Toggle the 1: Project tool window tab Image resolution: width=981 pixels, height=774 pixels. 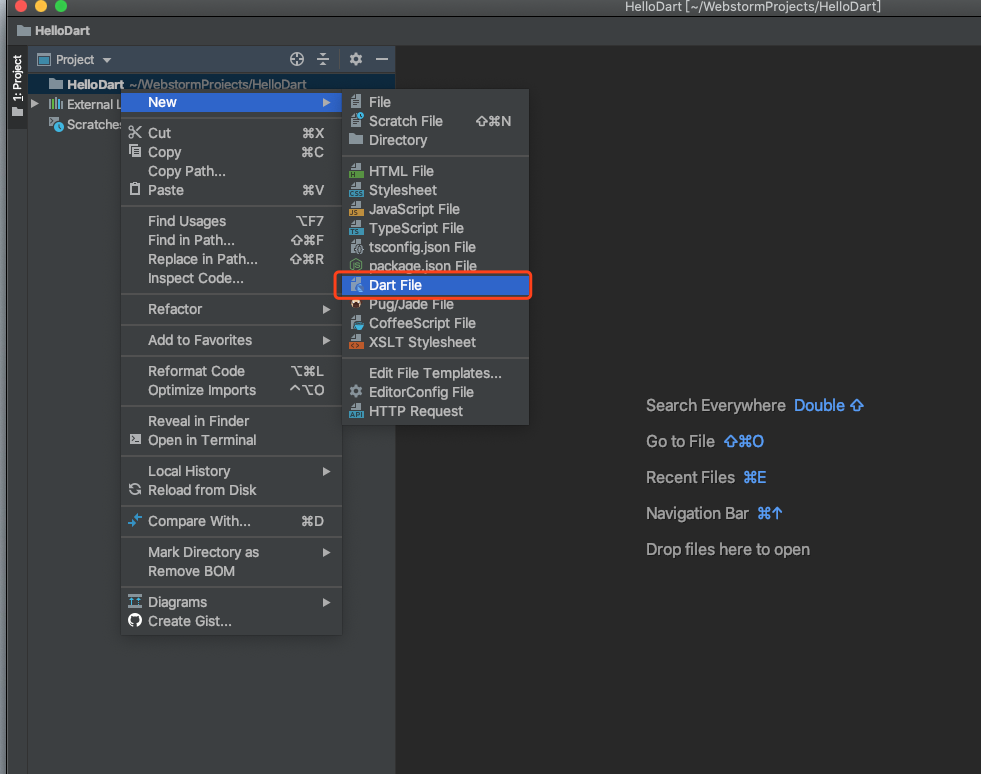point(18,86)
